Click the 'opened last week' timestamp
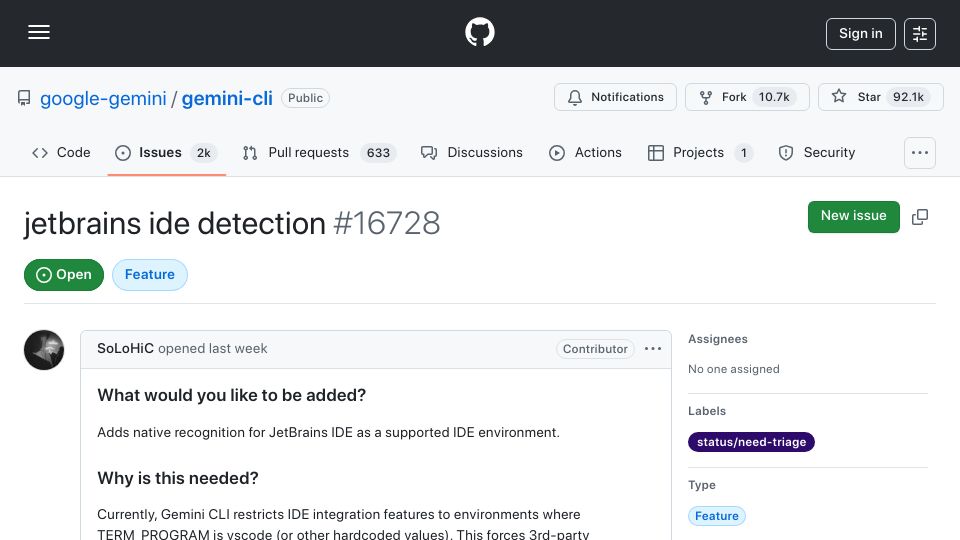Viewport: 960px width, 540px height. click(213, 348)
